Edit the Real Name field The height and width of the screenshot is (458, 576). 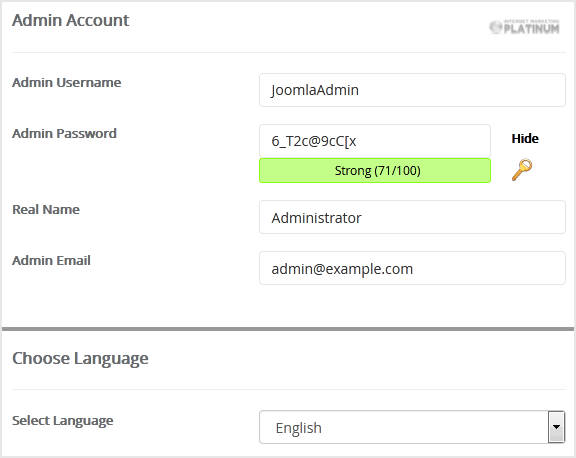[x=412, y=217]
